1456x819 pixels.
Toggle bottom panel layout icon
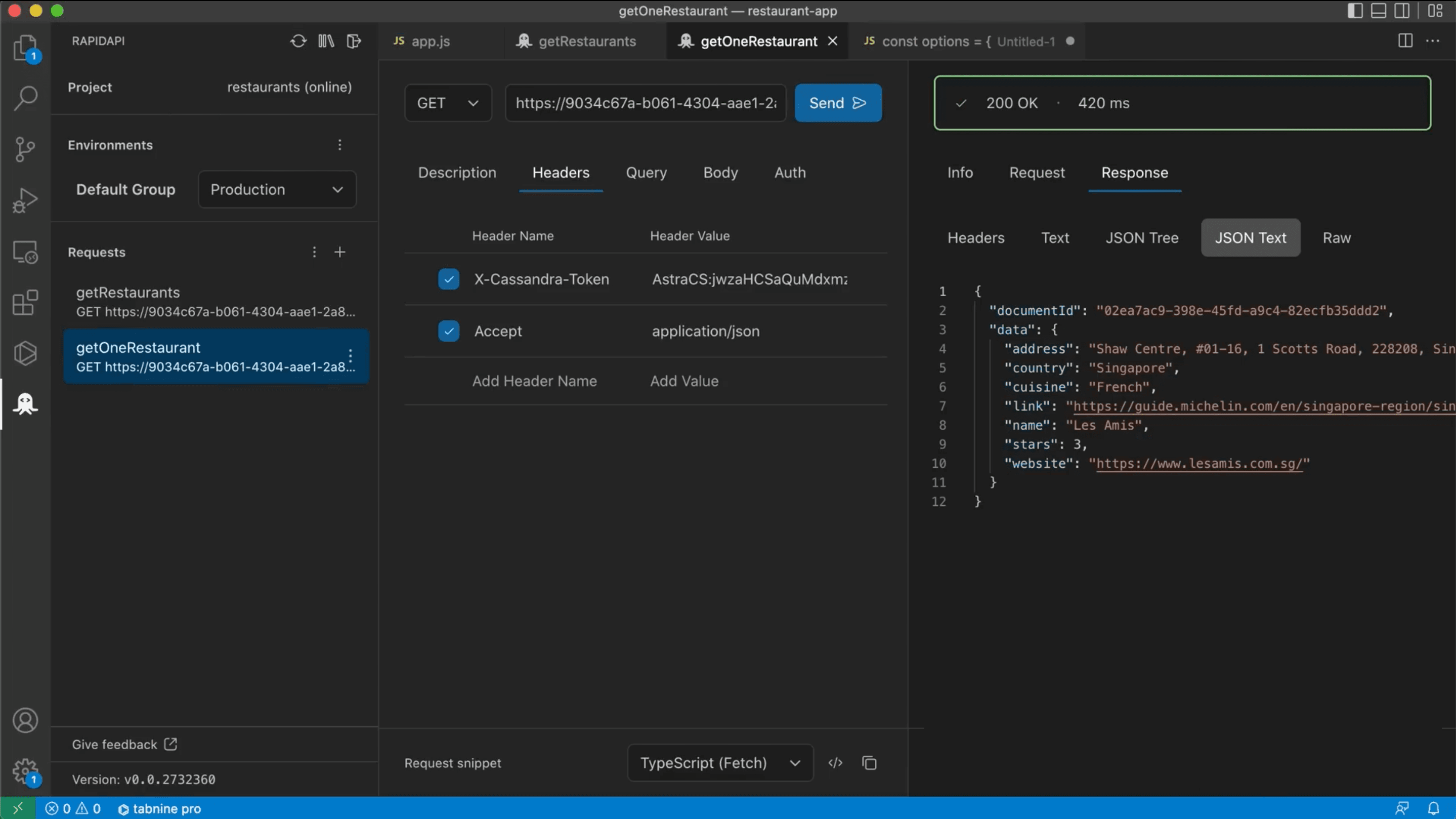pyautogui.click(x=1379, y=11)
